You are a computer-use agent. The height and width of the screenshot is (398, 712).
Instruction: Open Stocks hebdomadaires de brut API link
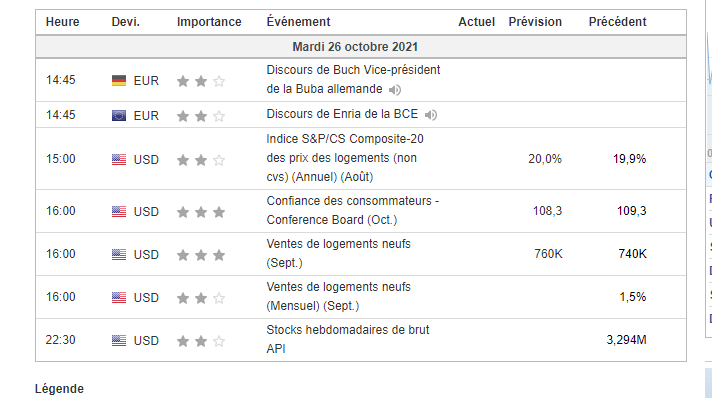coord(347,339)
